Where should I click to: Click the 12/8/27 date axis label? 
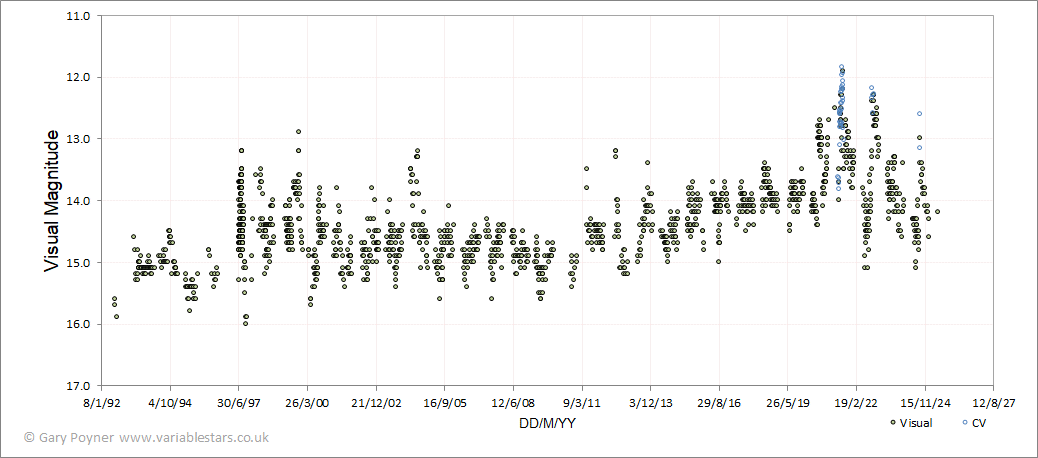click(993, 402)
